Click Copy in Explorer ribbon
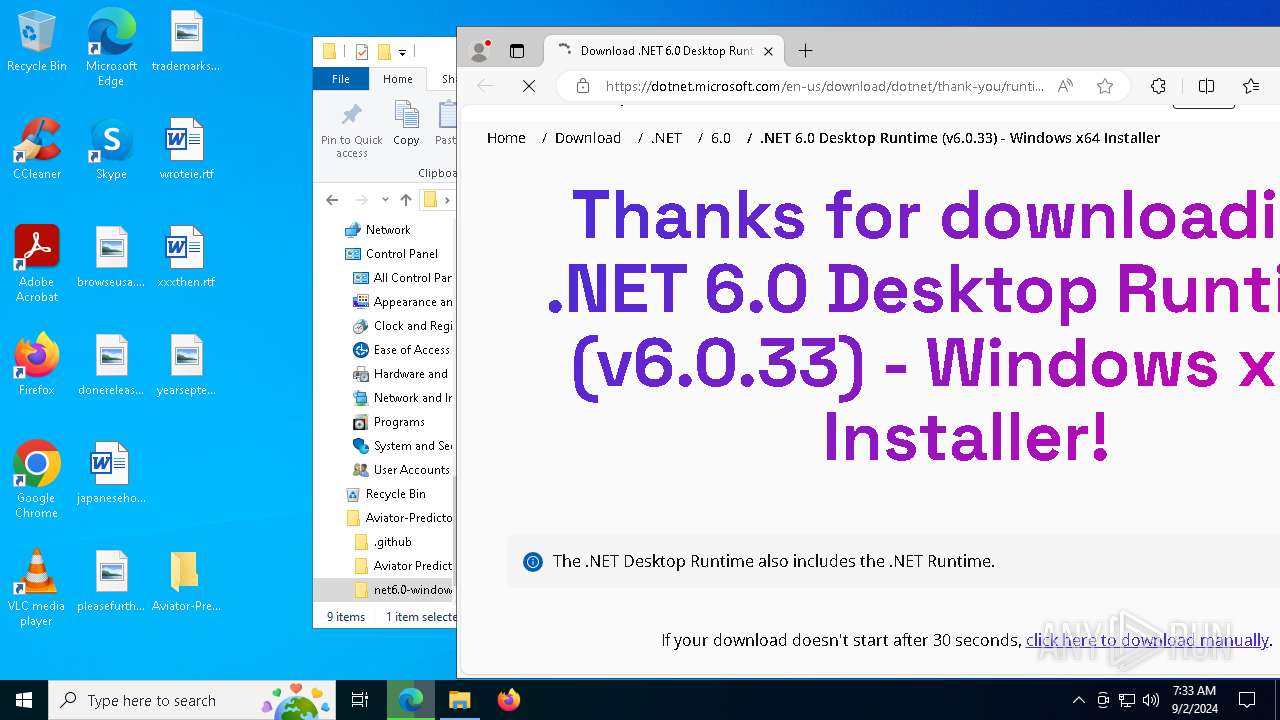Image resolution: width=1280 pixels, height=720 pixels. pos(406,124)
